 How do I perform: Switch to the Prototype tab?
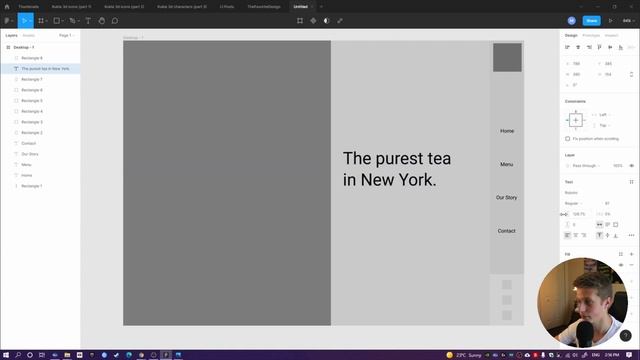click(x=591, y=36)
